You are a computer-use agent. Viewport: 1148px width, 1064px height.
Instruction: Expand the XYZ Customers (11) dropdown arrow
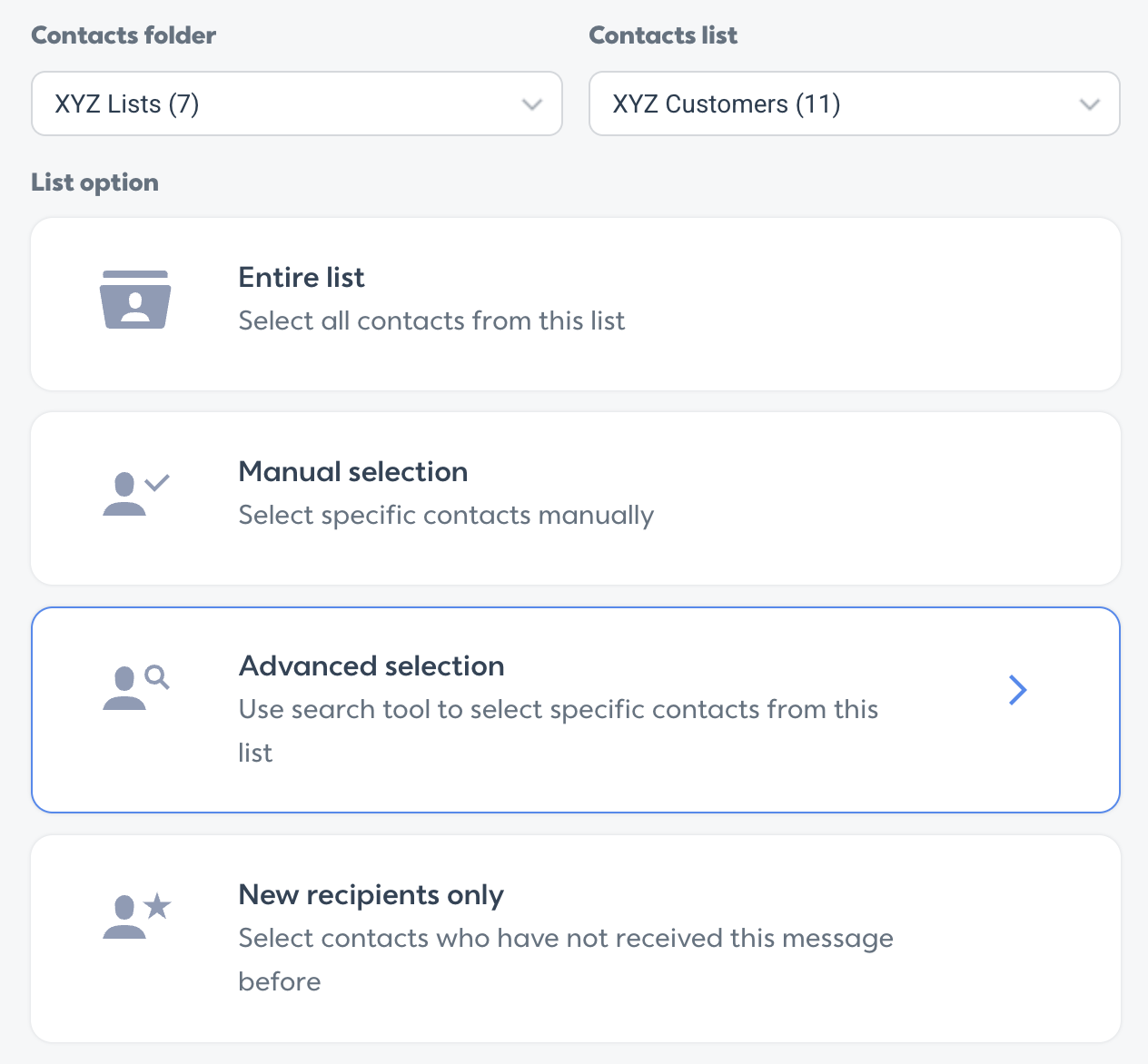tap(1090, 104)
